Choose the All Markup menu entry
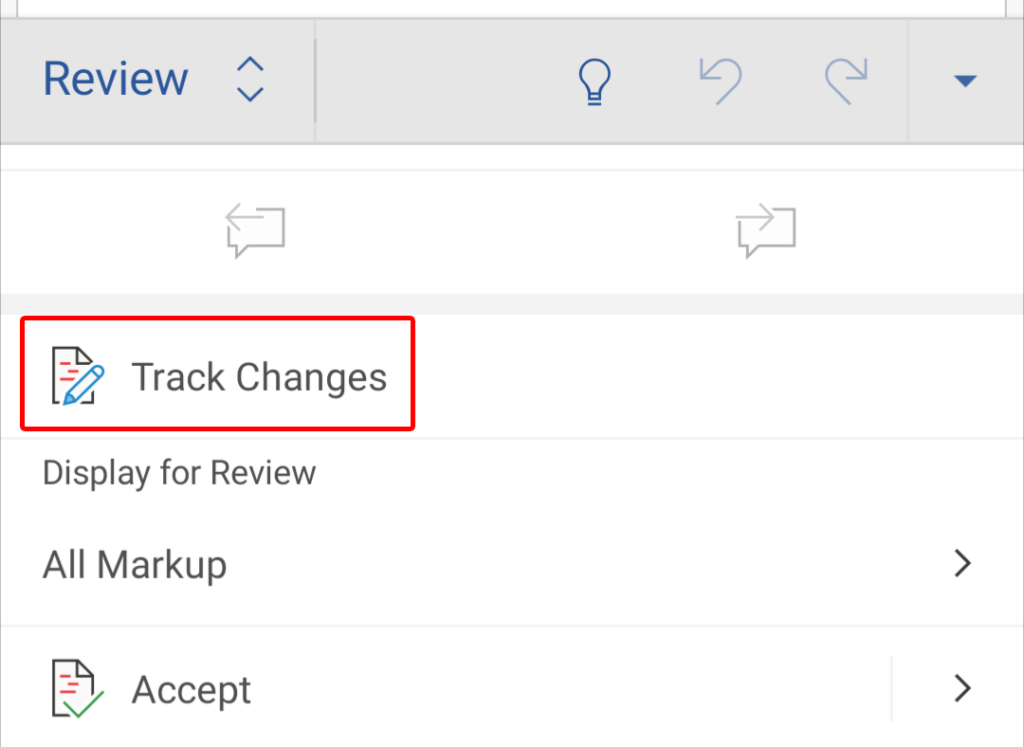The image size is (1024, 747). click(135, 565)
